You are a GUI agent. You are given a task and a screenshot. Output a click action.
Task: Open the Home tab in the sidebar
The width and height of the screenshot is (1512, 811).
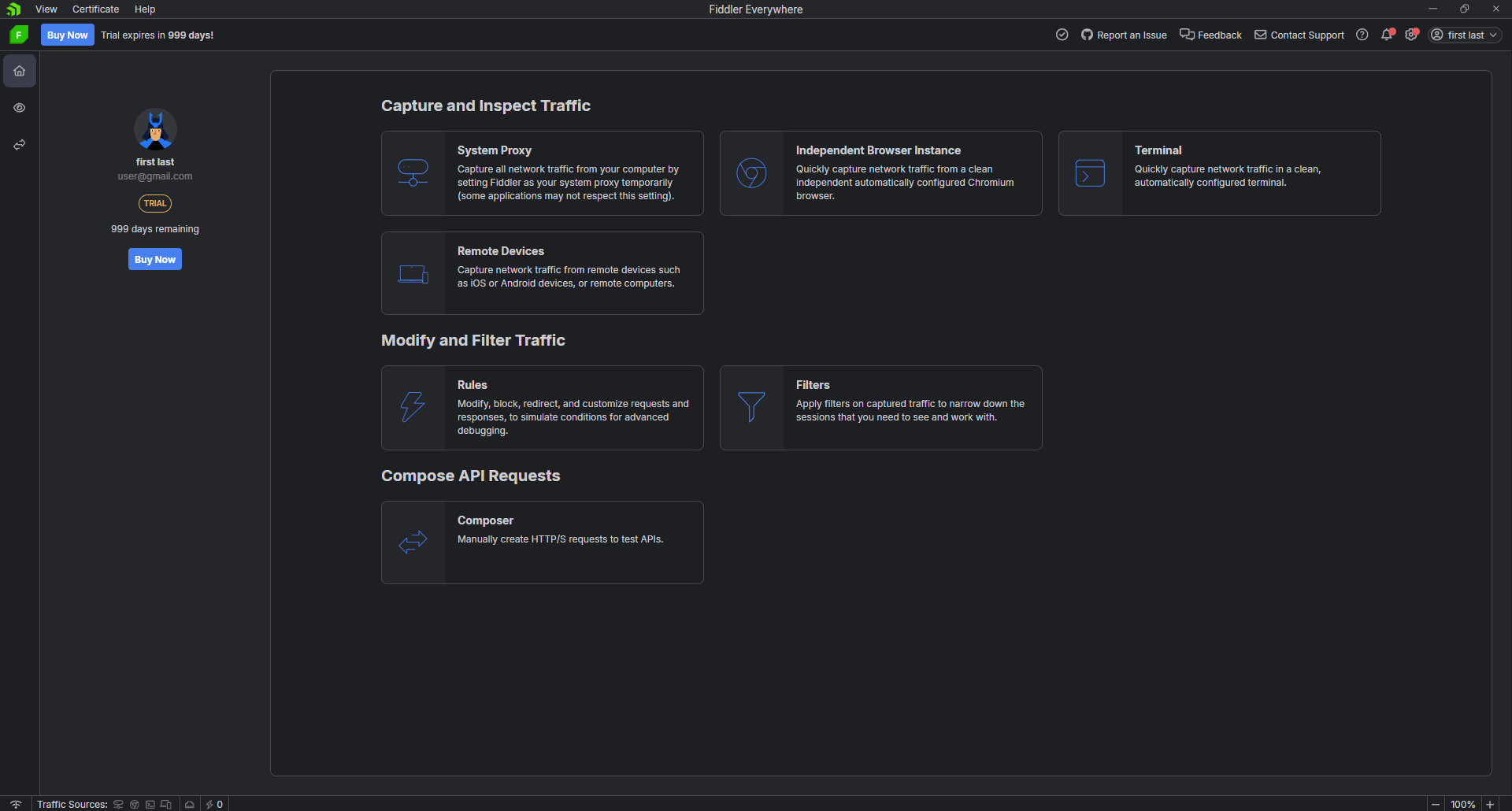point(20,71)
